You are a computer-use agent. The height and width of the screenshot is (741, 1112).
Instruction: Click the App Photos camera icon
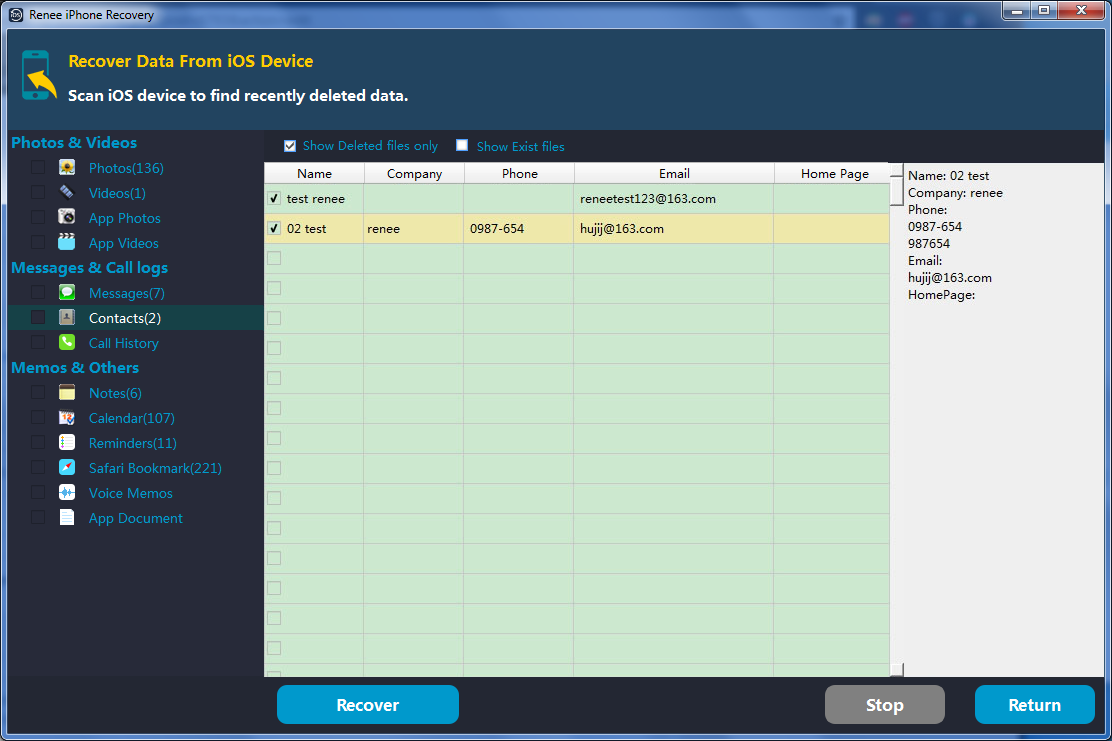[67, 217]
